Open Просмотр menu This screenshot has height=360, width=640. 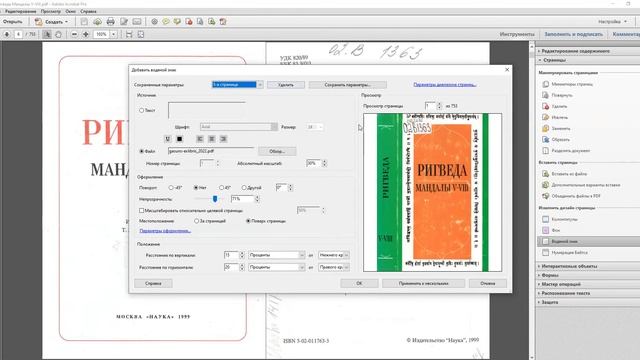tap(51, 11)
